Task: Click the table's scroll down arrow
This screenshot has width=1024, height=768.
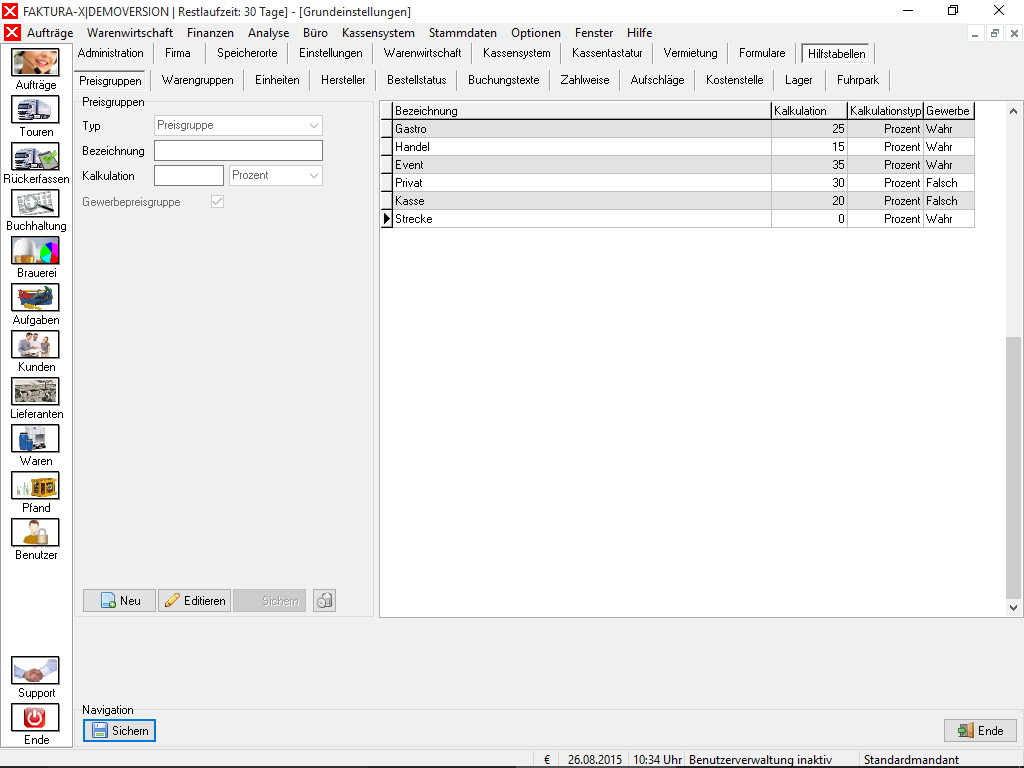Action: coord(1013,607)
